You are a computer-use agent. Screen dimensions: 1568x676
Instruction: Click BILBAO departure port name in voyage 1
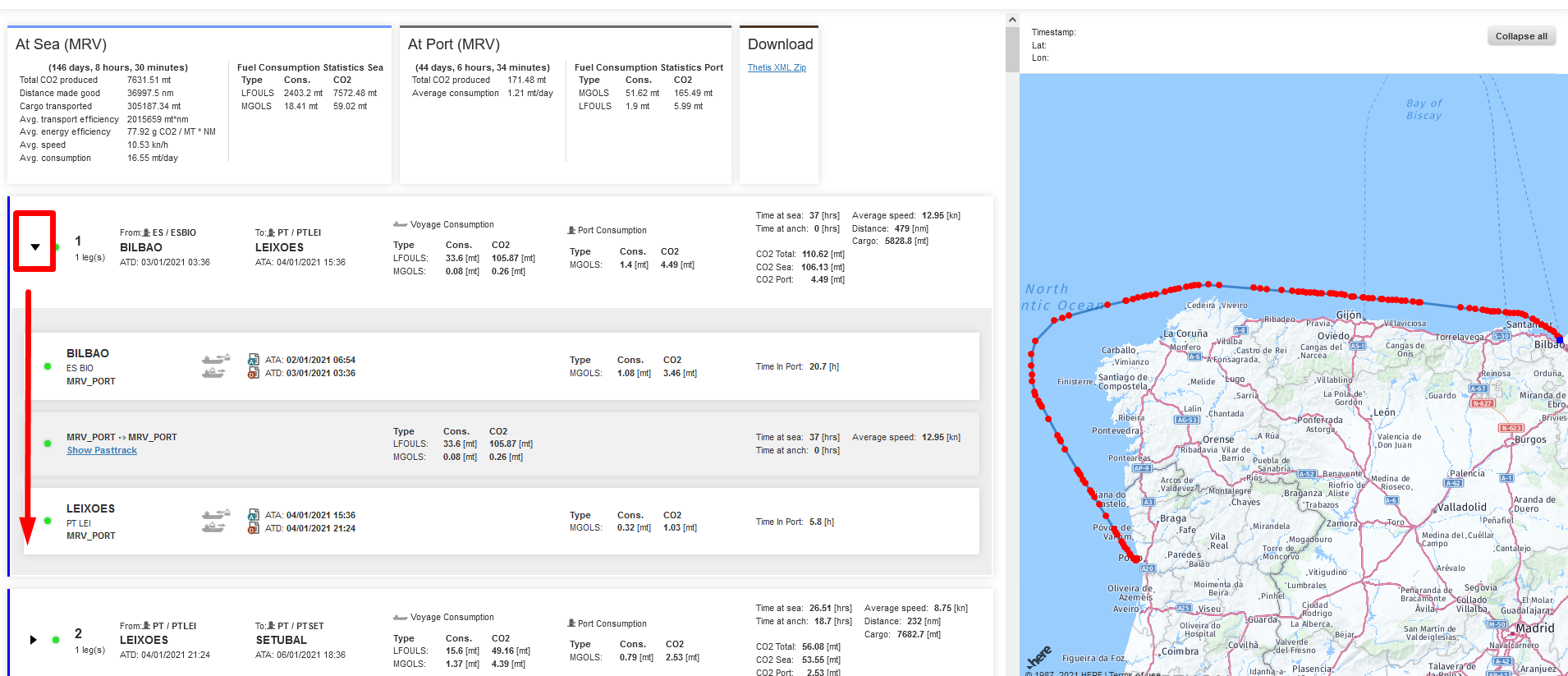click(x=141, y=247)
